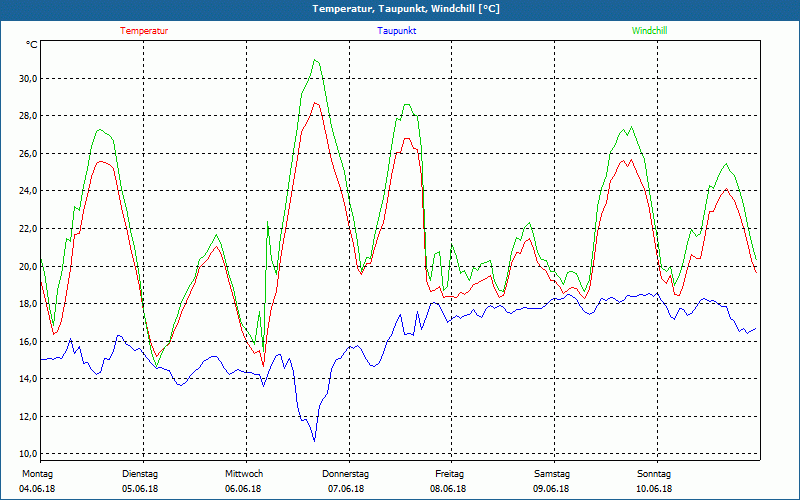Image resolution: width=800 pixels, height=500 pixels.
Task: Click the date 09.06.18
Action: click(x=551, y=489)
